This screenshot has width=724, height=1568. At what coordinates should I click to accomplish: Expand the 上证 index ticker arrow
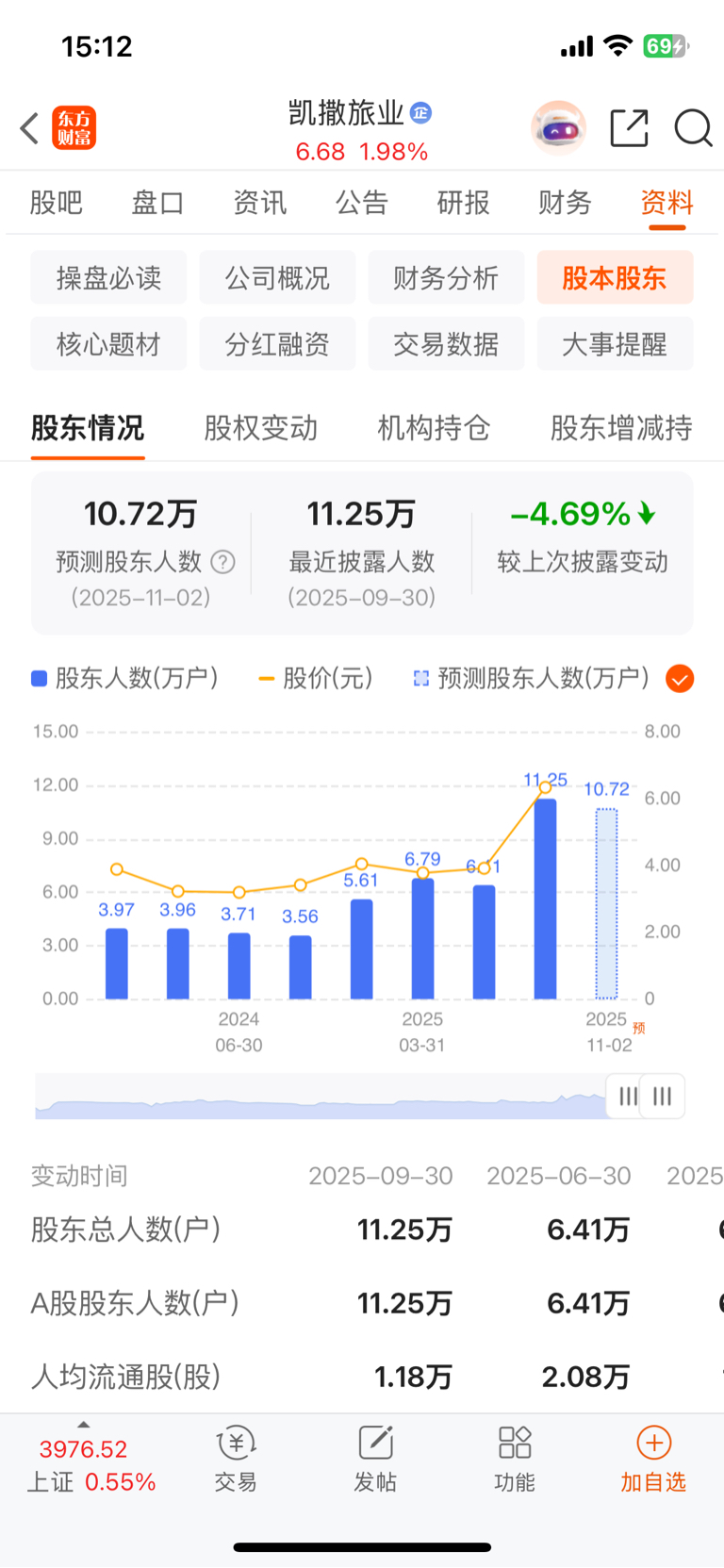click(x=84, y=1425)
